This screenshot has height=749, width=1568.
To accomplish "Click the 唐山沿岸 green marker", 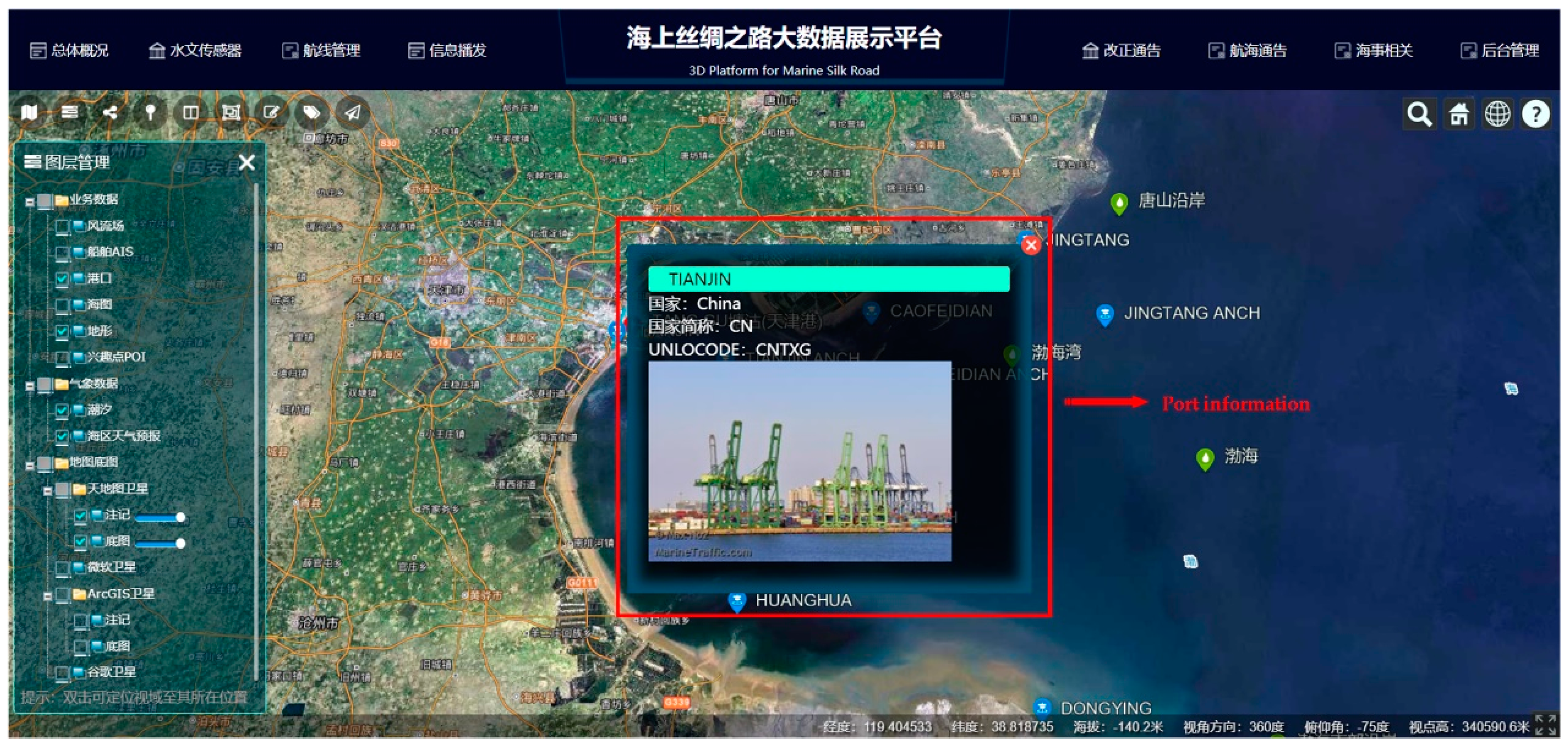I will [x=1119, y=203].
